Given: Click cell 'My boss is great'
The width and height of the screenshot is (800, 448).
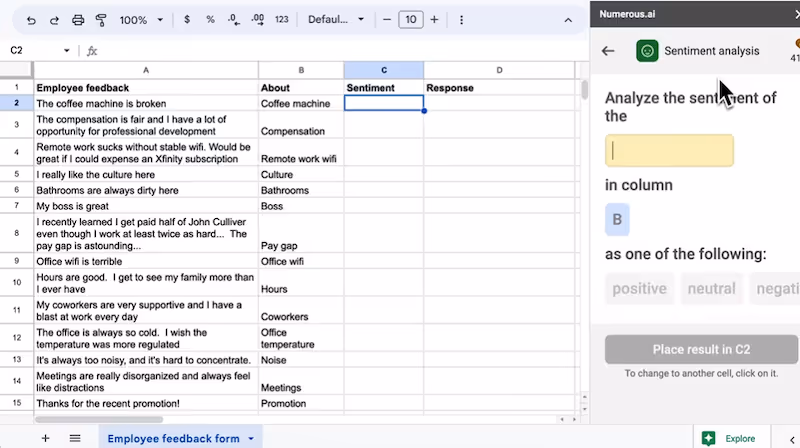Looking at the screenshot, I should 146,206.
